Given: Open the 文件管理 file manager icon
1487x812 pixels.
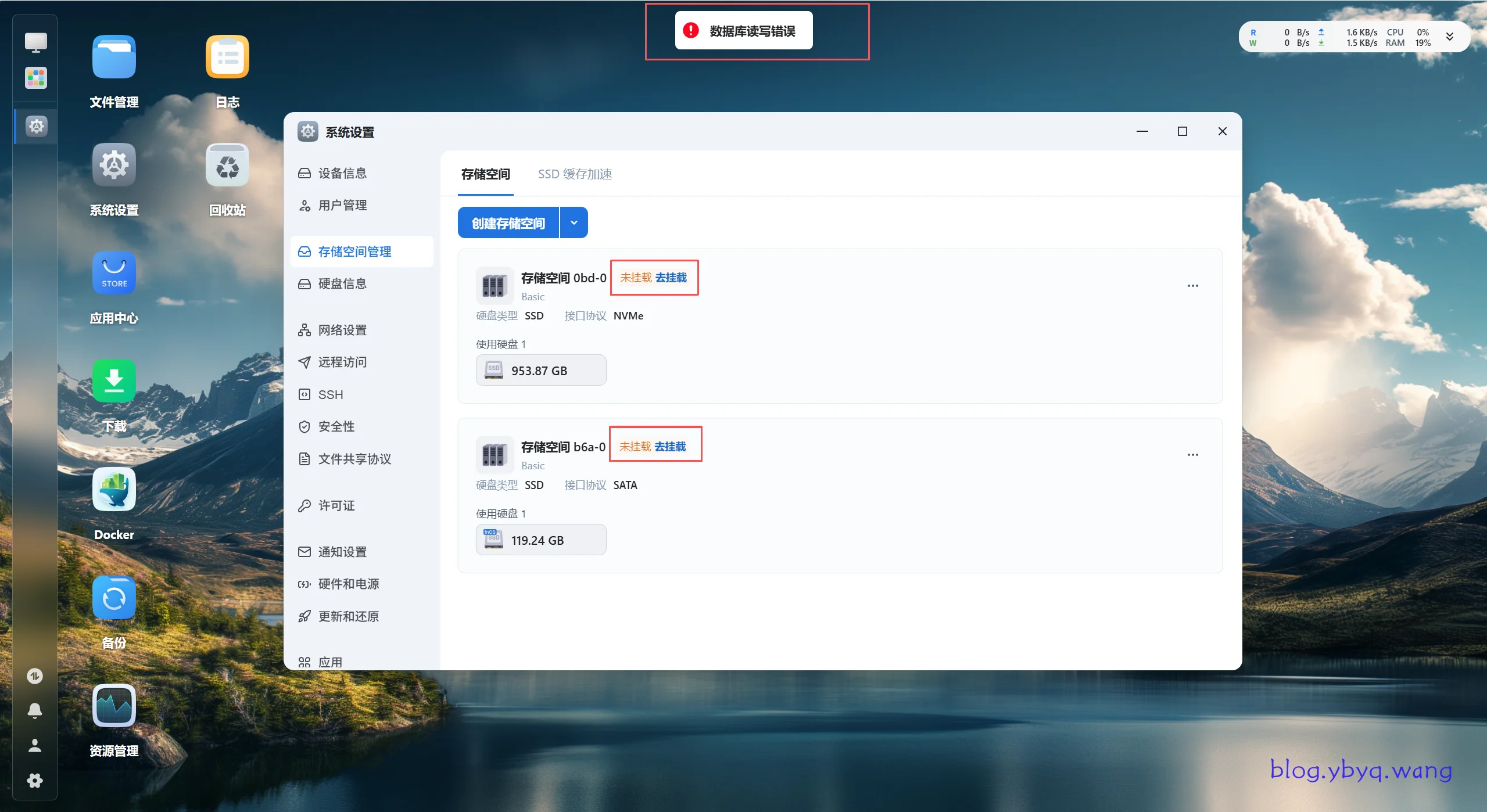Looking at the screenshot, I should pyautogui.click(x=114, y=57).
